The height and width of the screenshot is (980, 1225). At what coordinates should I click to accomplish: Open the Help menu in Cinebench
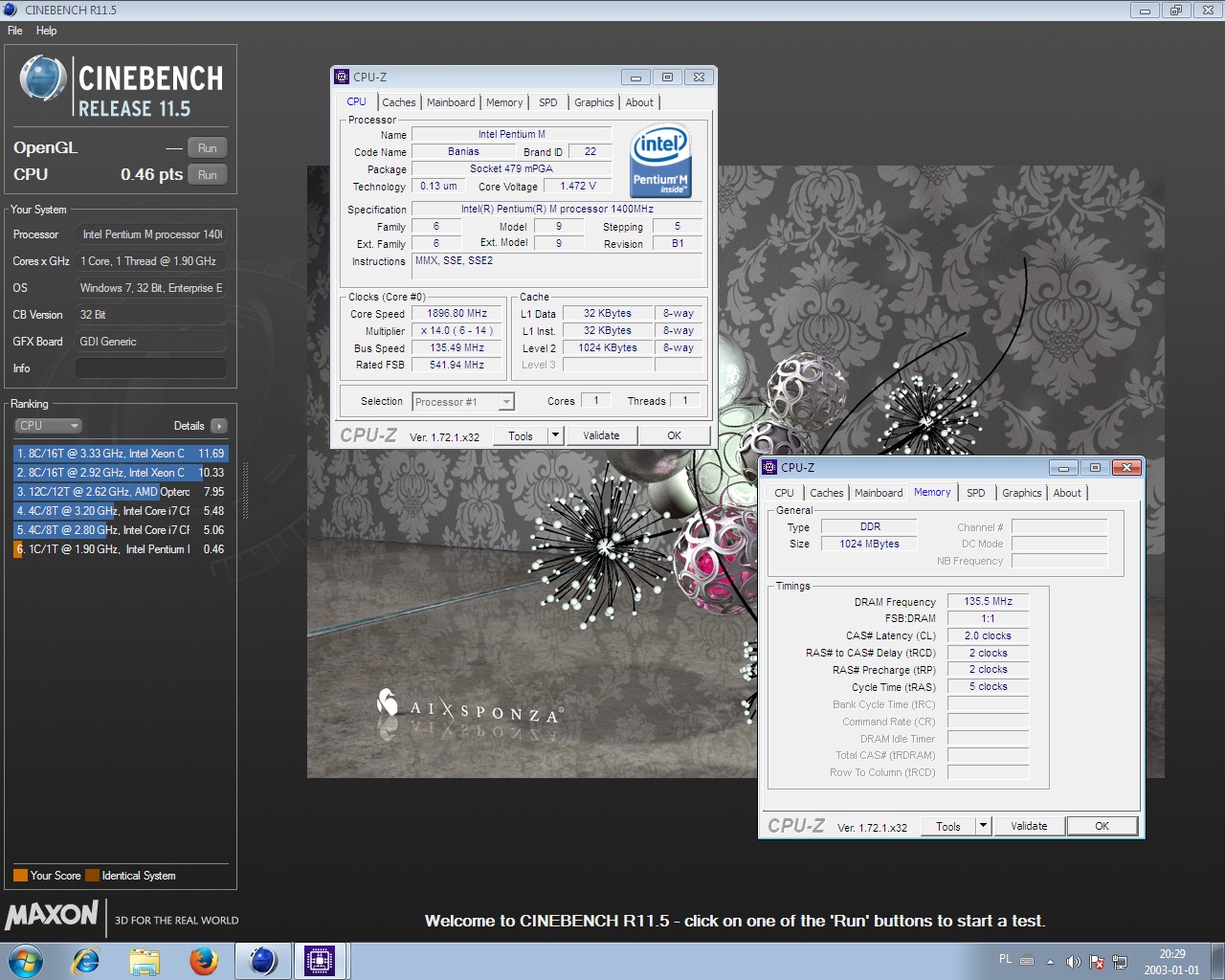pyautogui.click(x=47, y=31)
